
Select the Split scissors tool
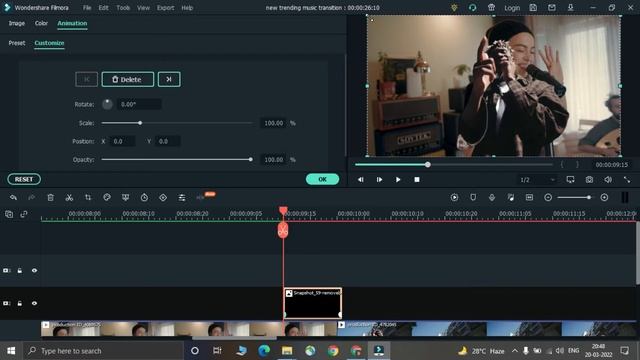[69, 198]
